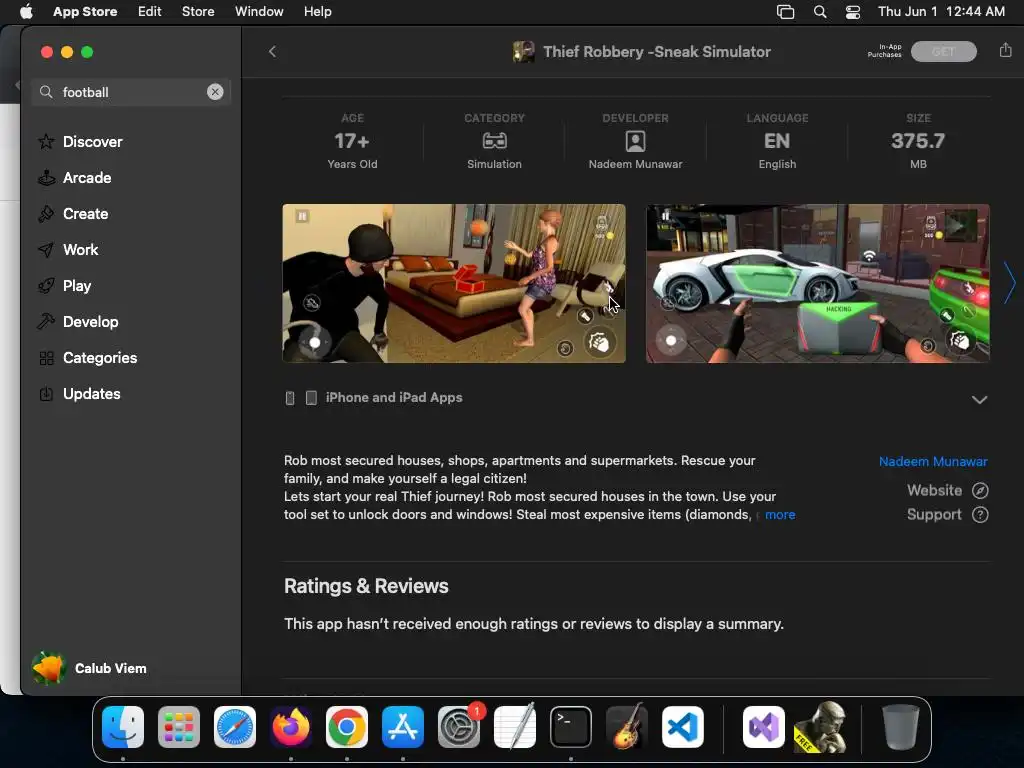Viewport: 1024px width, 768px height.
Task: Launch GarageBand from the Dock
Action: tap(627, 727)
